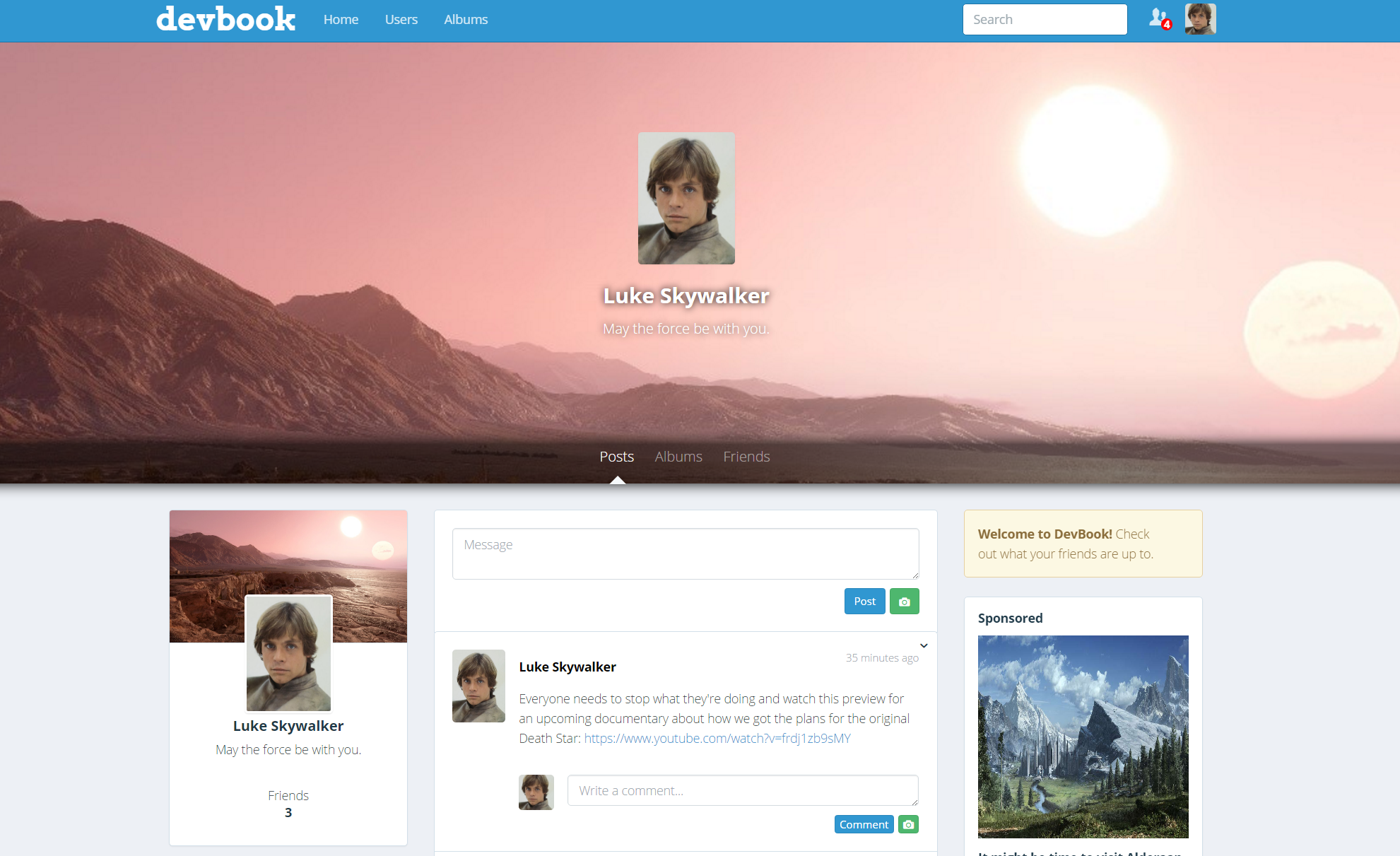
Task: Go to Home in the navbar
Action: pos(341,20)
